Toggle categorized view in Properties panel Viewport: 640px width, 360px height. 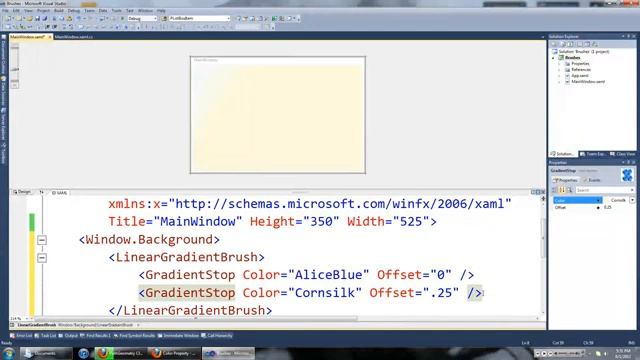tap(555, 190)
